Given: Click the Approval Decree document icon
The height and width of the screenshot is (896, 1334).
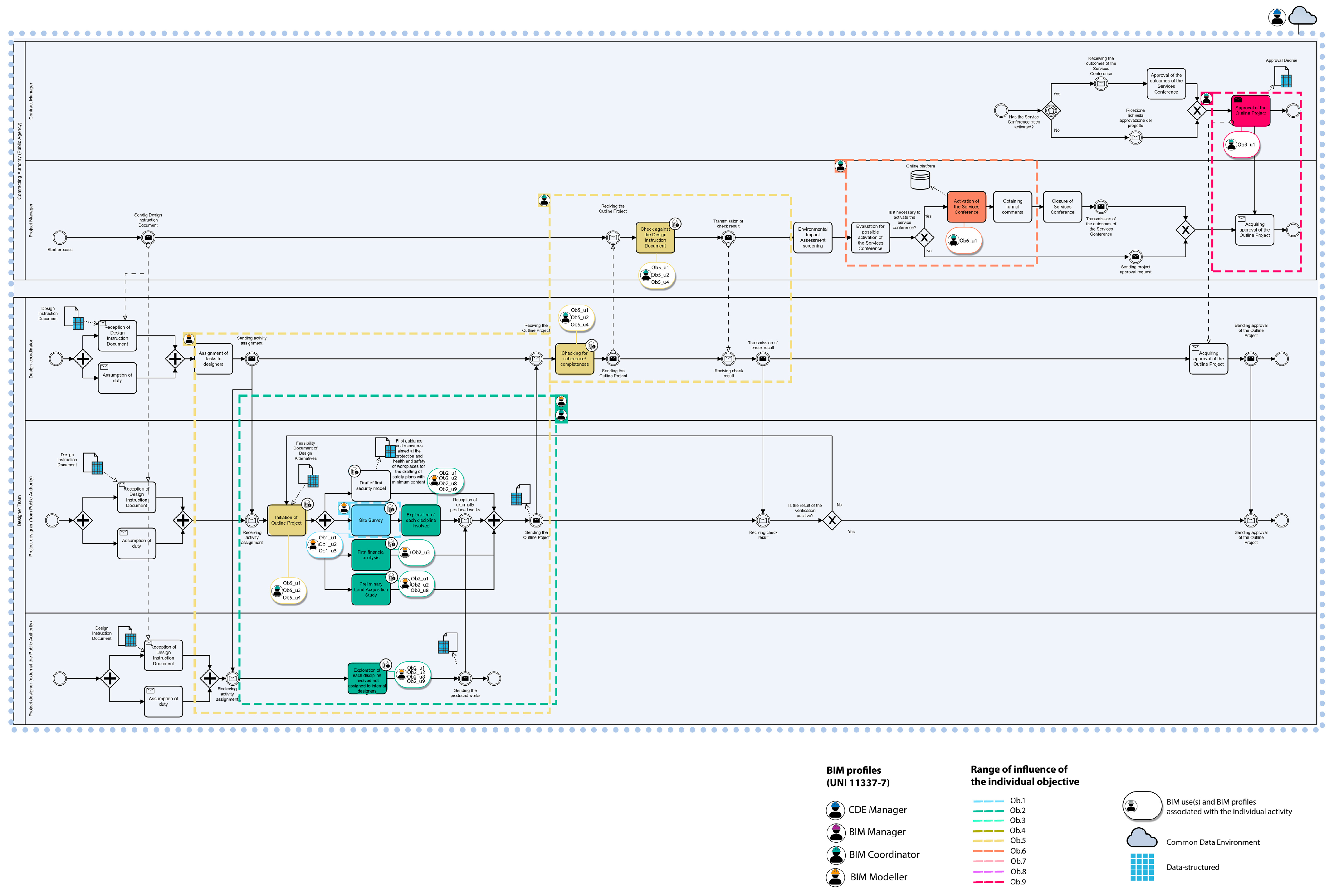Looking at the screenshot, I should [x=1283, y=76].
